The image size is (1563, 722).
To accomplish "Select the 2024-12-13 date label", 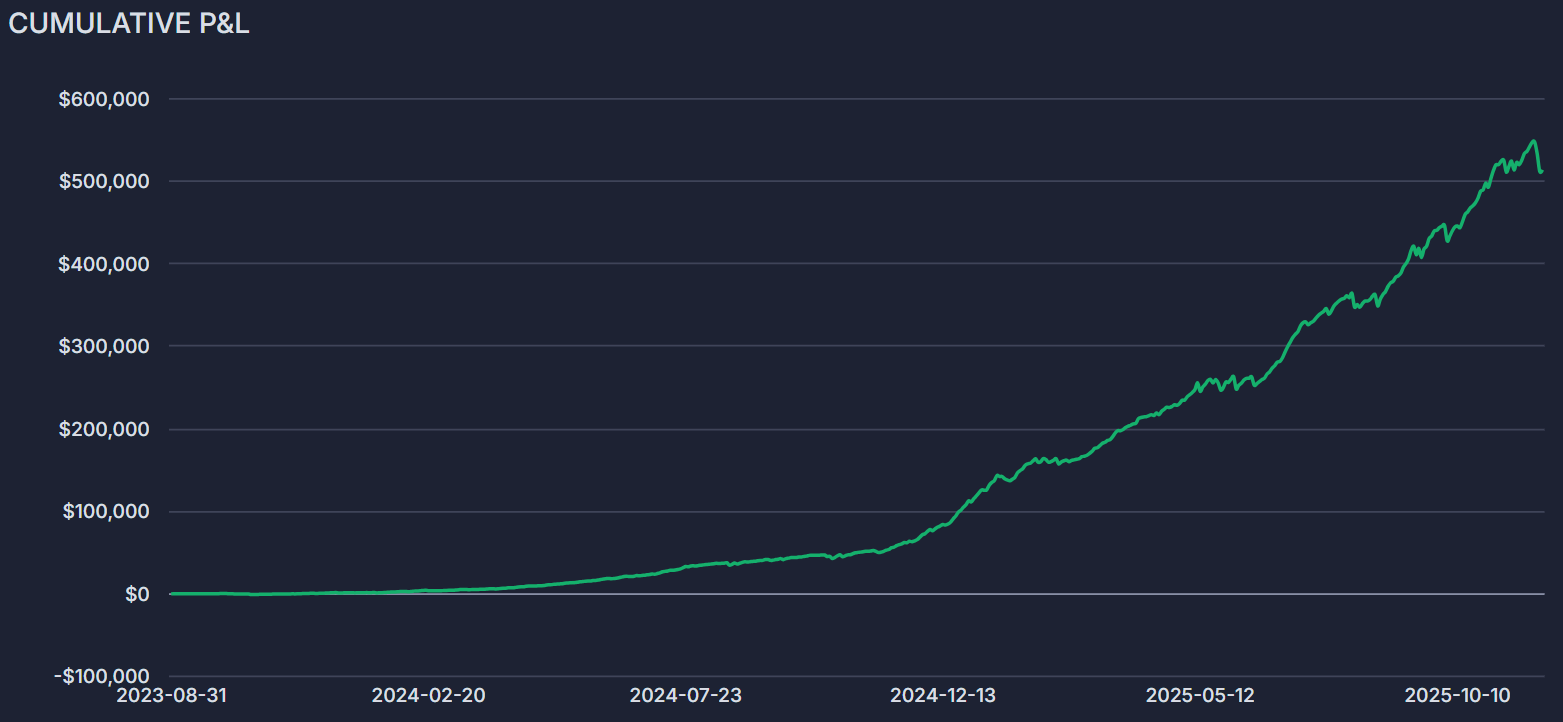I will [943, 695].
